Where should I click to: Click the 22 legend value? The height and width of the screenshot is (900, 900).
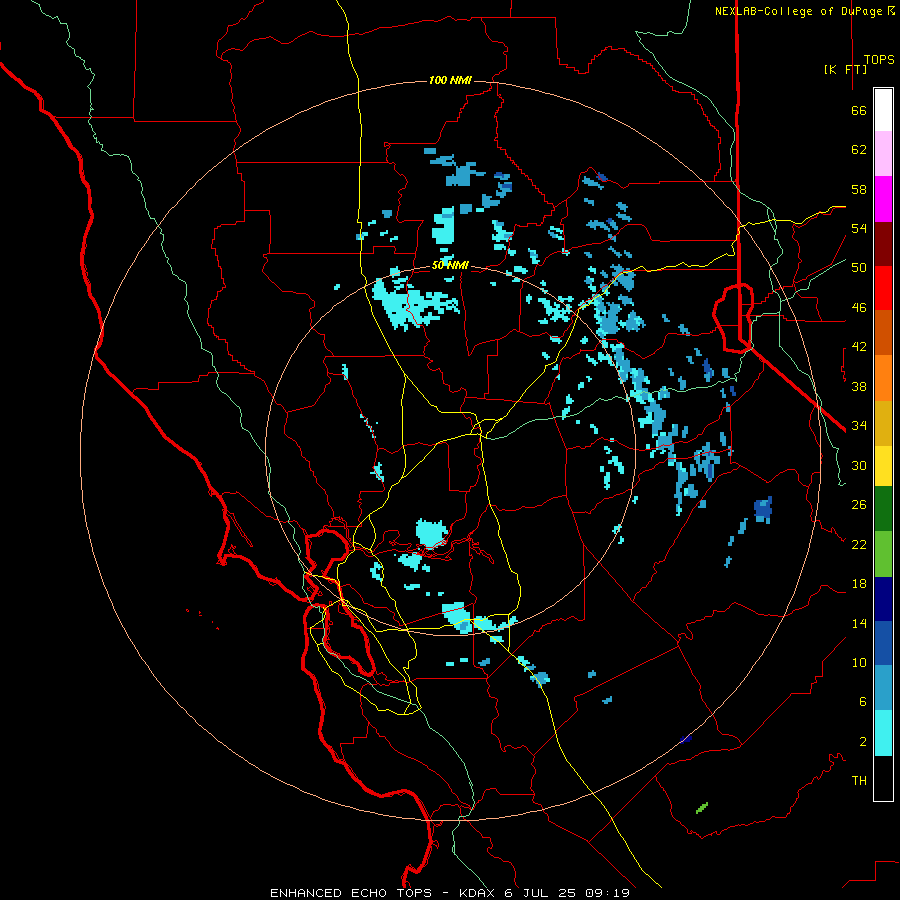[x=859, y=544]
